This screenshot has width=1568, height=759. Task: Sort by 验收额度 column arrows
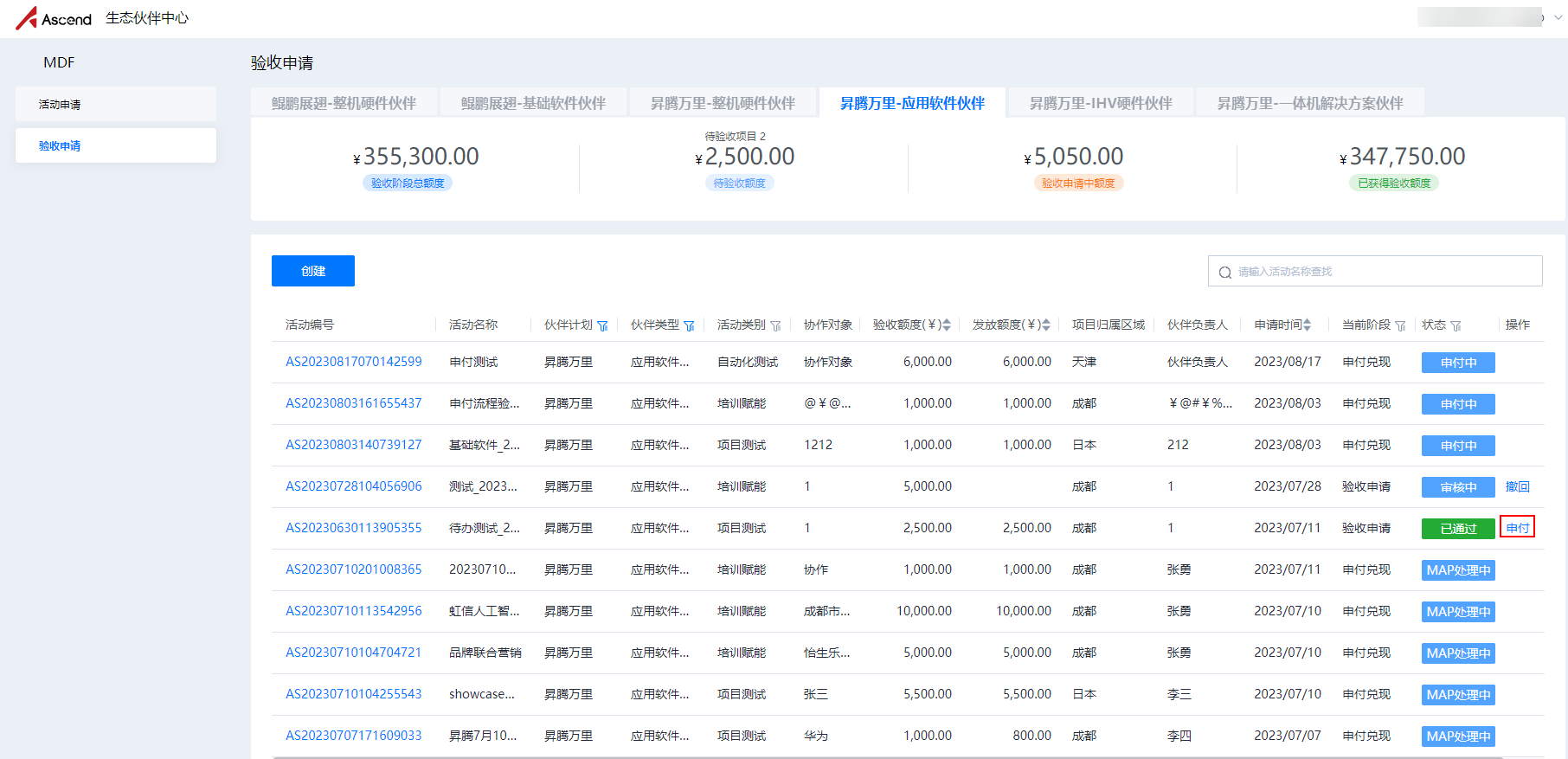click(x=947, y=325)
